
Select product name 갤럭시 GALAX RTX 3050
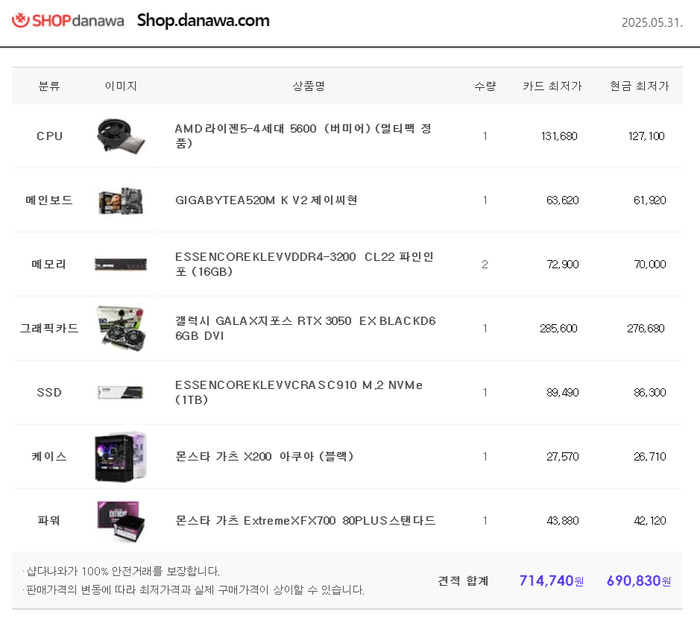pyautogui.click(x=305, y=328)
